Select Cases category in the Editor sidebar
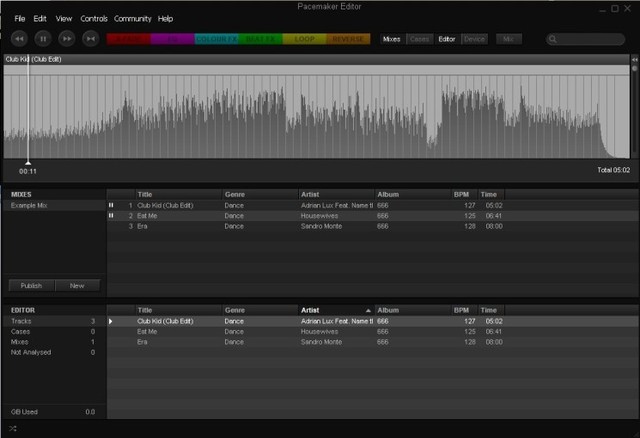Image resolution: width=640 pixels, height=438 pixels. click(x=54, y=331)
